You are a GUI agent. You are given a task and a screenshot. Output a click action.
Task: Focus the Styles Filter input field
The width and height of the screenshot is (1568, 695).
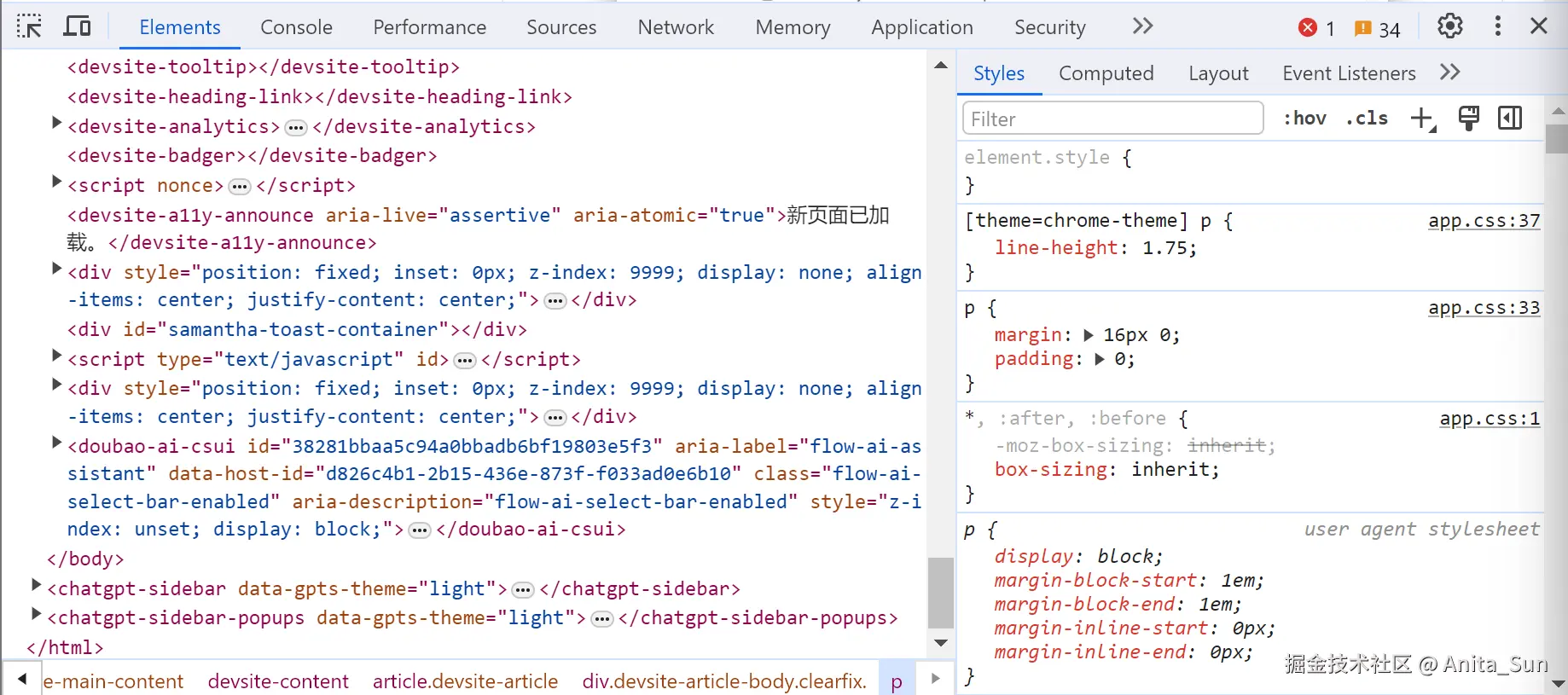point(1112,119)
